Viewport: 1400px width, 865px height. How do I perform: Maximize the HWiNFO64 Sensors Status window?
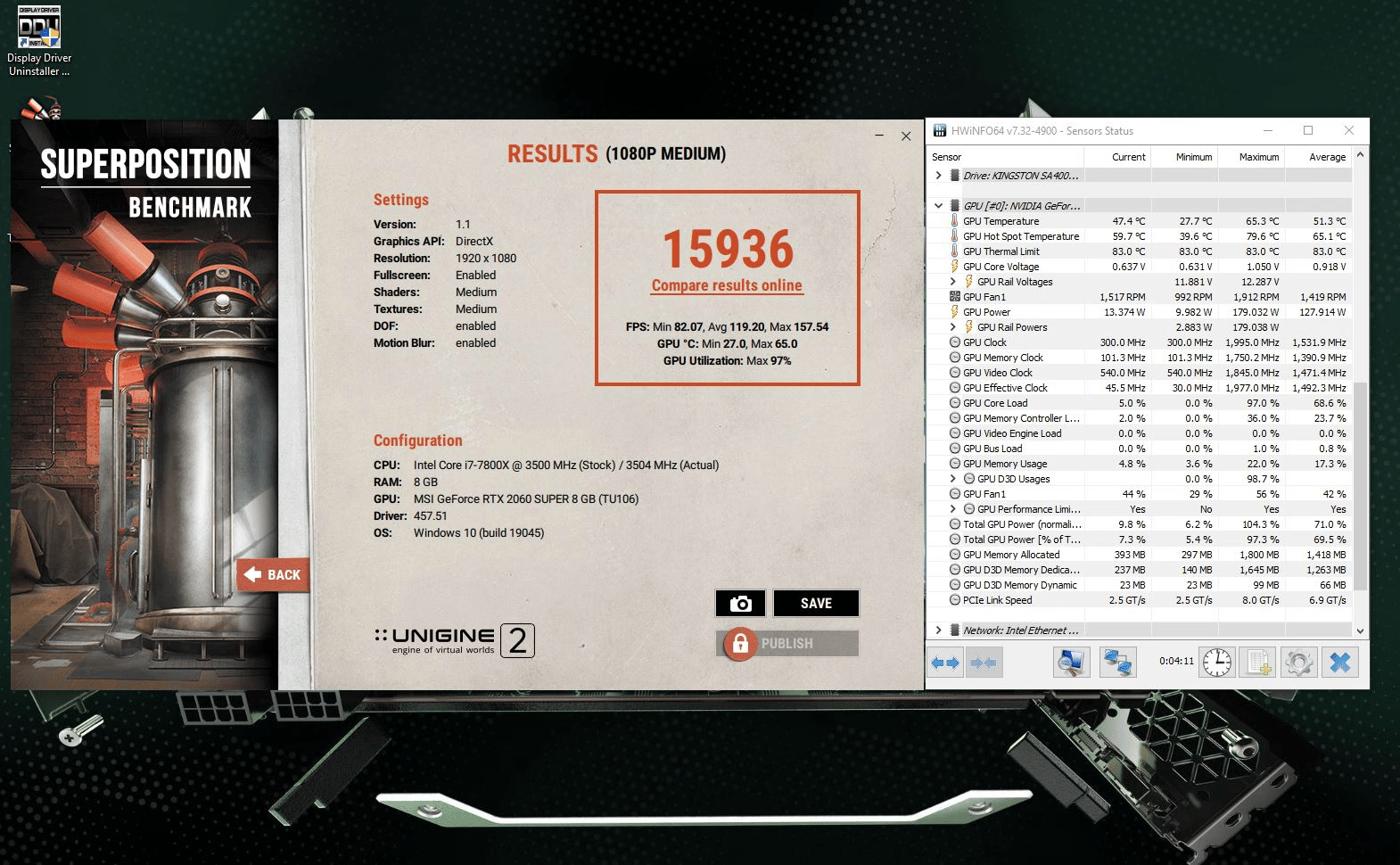tap(1308, 130)
